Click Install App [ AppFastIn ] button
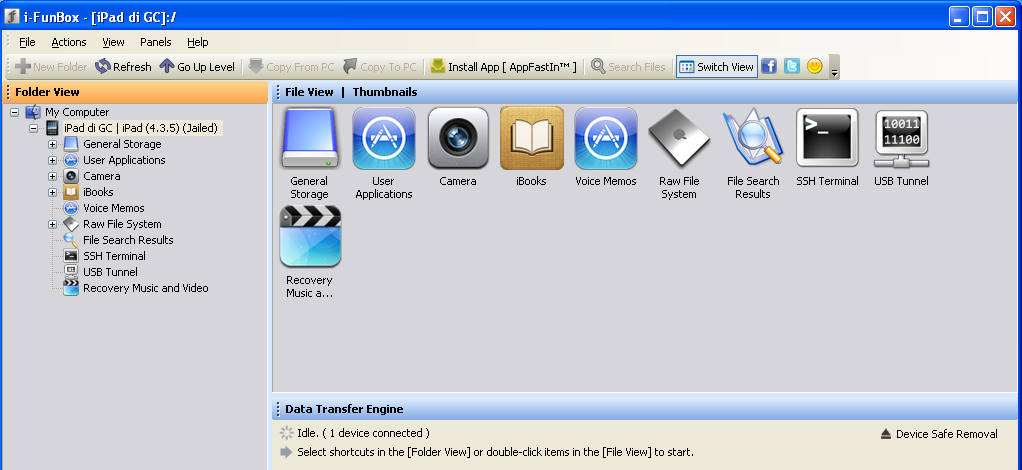This screenshot has width=1022, height=470. point(504,66)
